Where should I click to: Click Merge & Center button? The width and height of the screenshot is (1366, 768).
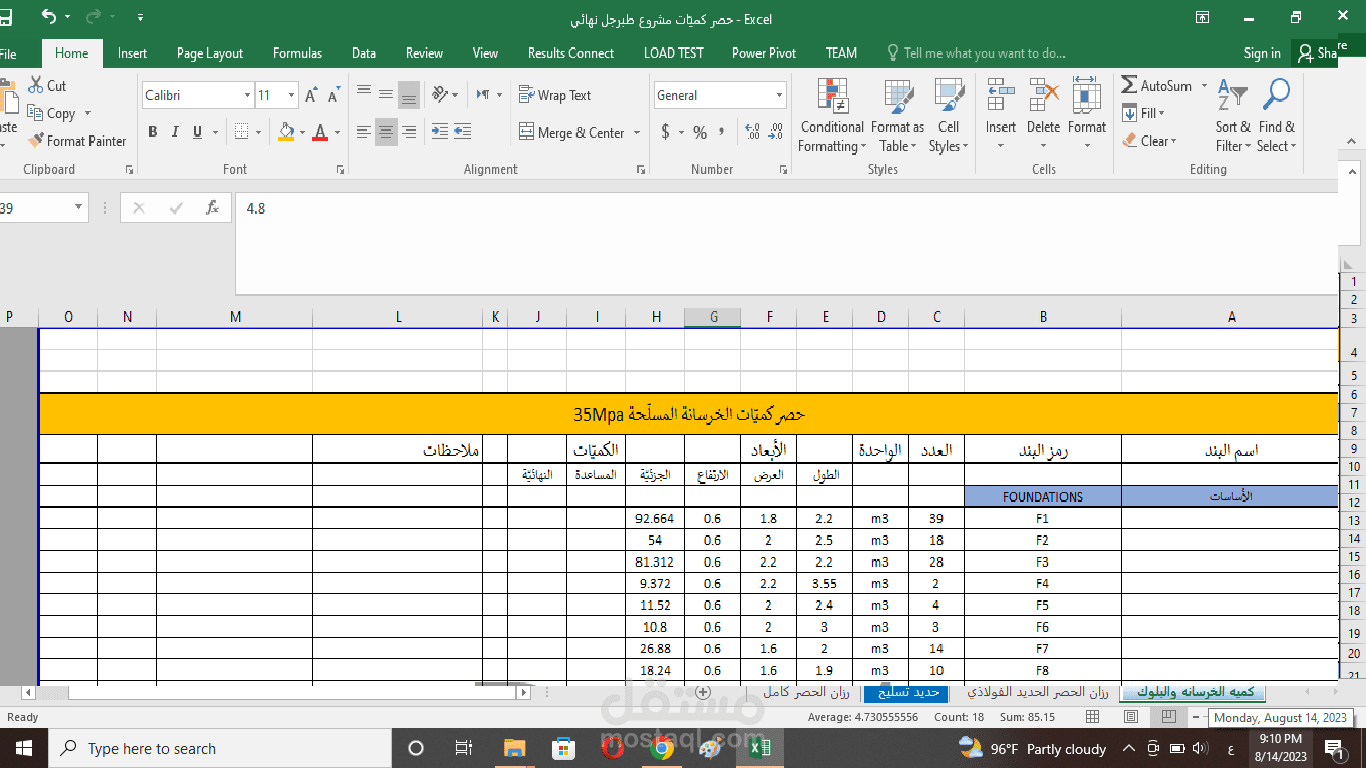[573, 132]
